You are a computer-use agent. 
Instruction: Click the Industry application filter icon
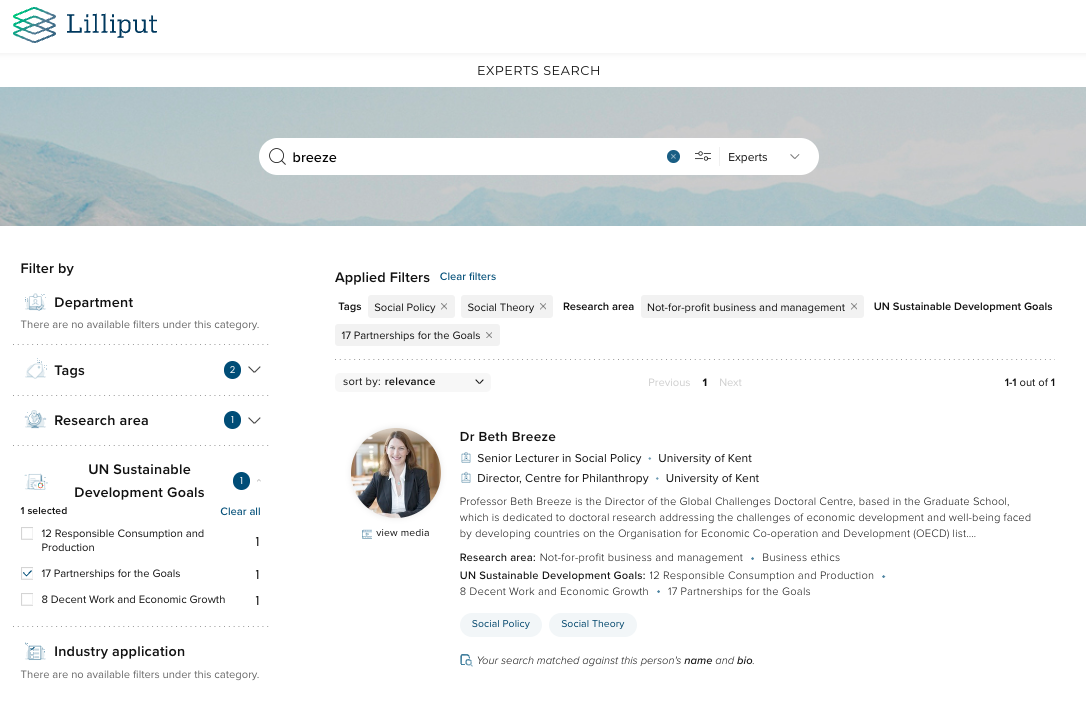(x=35, y=651)
